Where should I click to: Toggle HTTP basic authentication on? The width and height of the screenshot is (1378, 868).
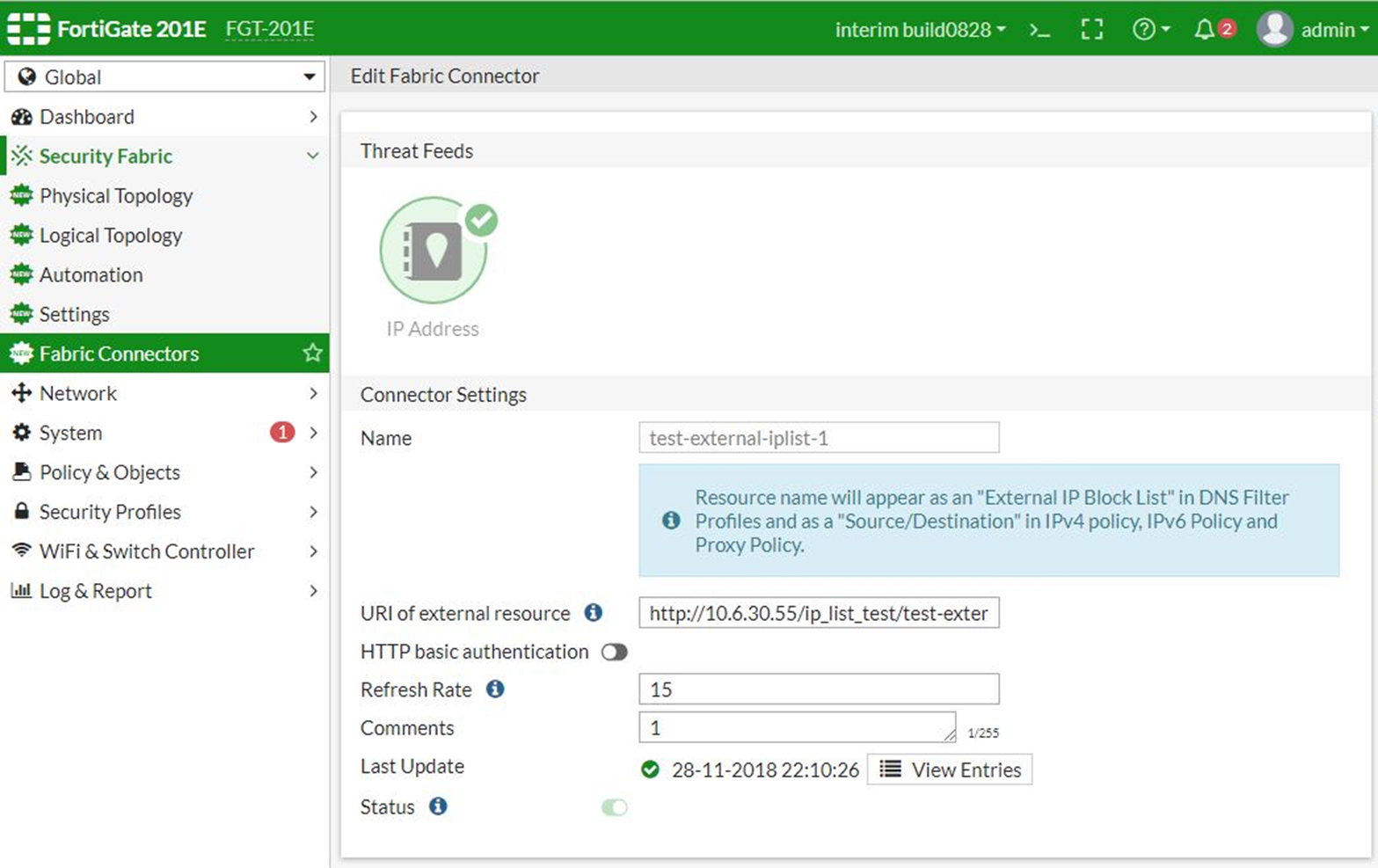click(x=615, y=652)
